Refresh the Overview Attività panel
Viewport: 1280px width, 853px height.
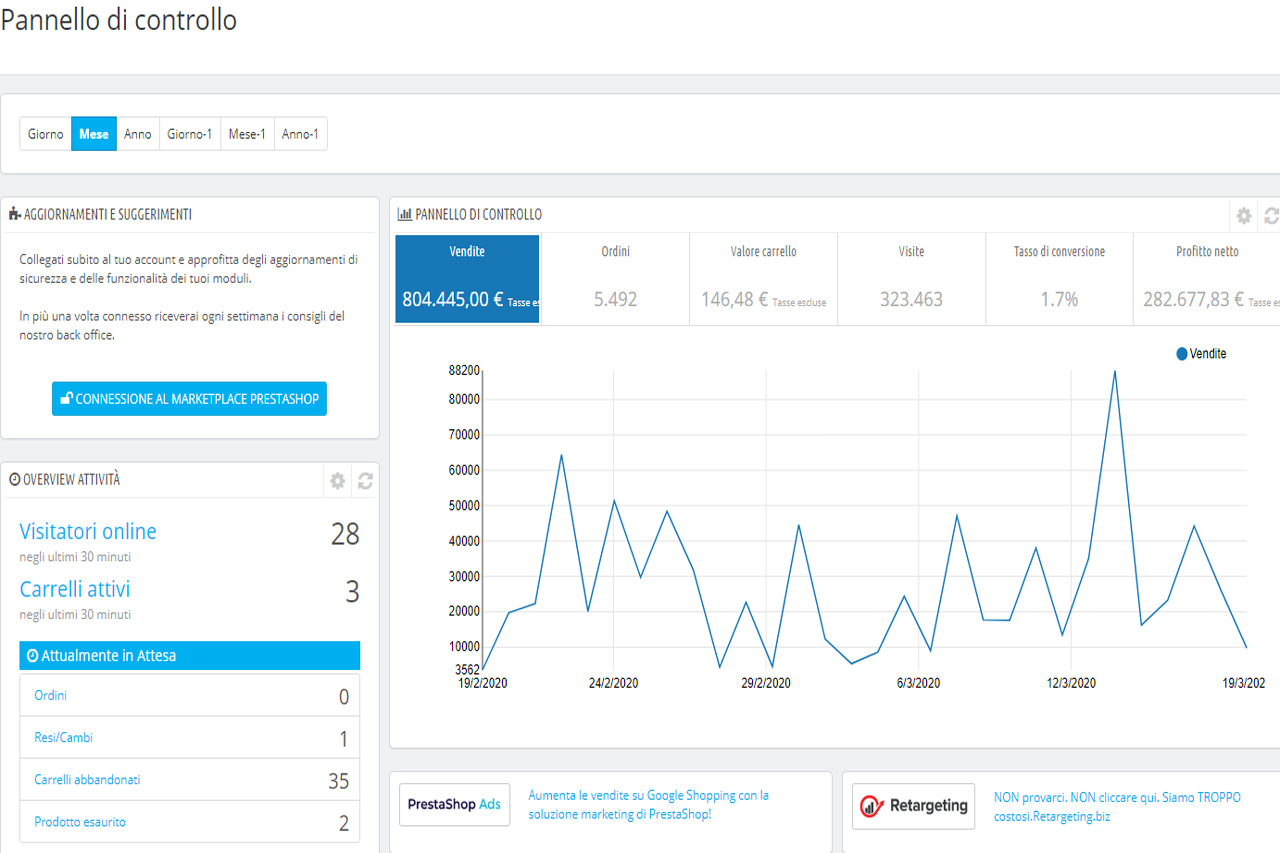pyautogui.click(x=365, y=481)
